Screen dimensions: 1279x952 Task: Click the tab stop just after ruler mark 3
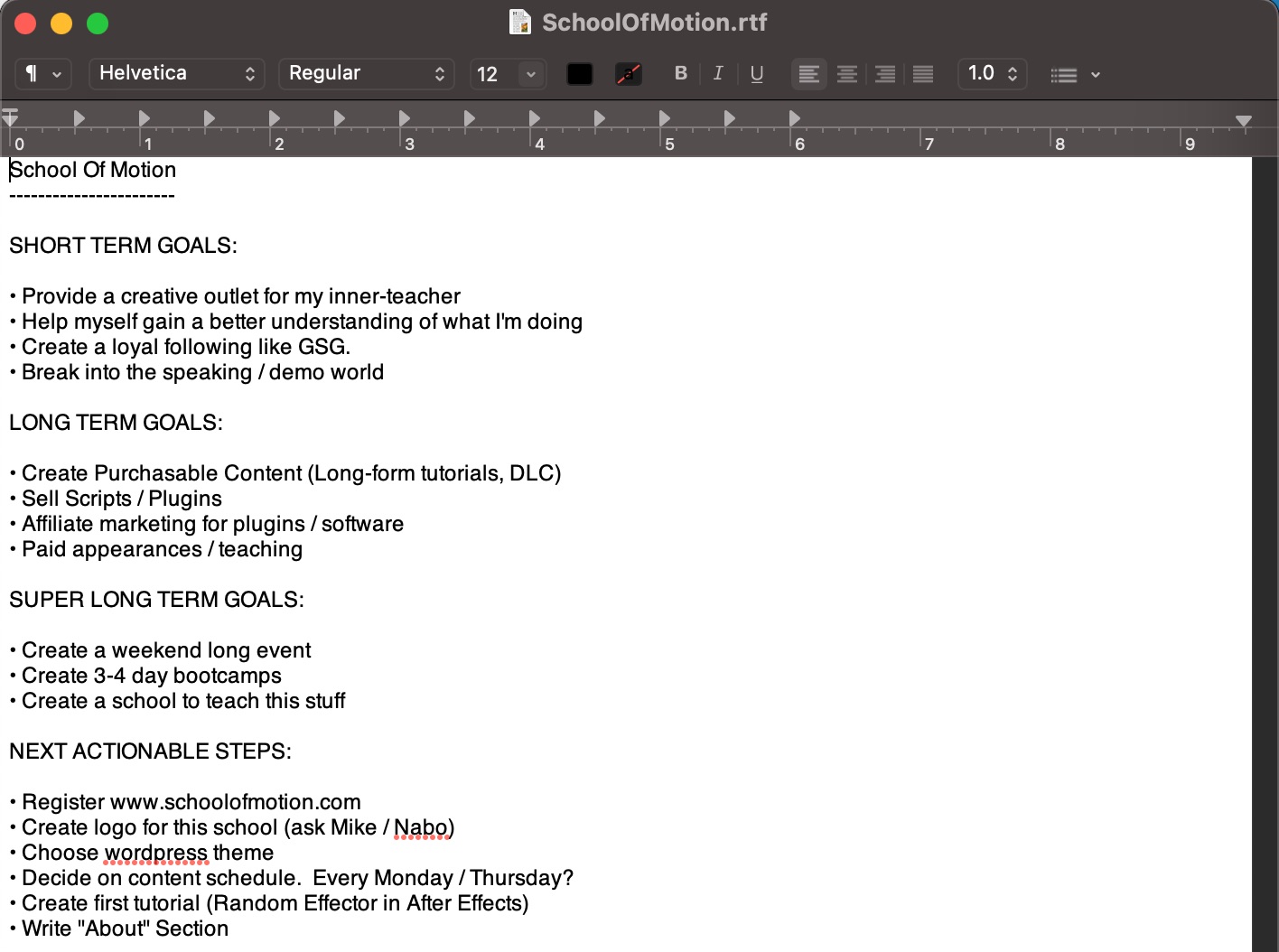(x=404, y=117)
